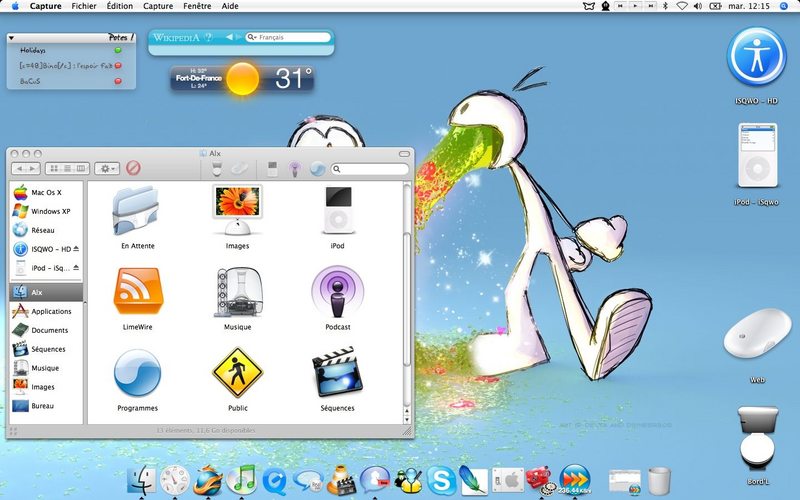Open the Podcast folder icon

tap(337, 292)
